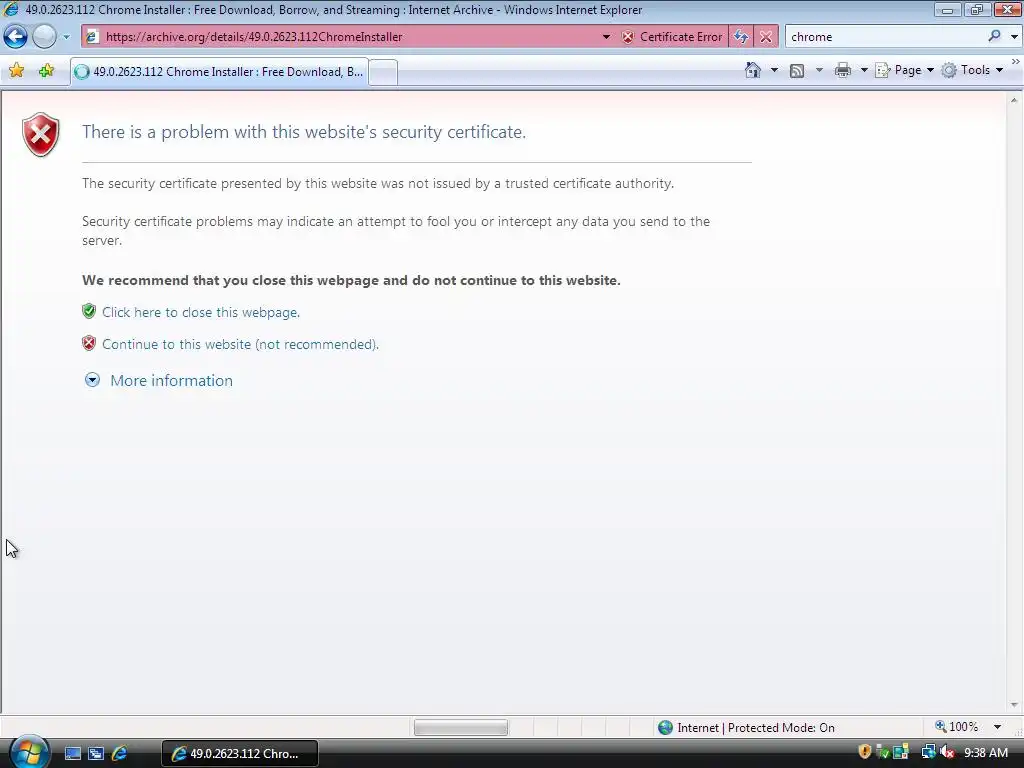Click the search magnifier icon
The width and height of the screenshot is (1024, 768).
click(994, 37)
